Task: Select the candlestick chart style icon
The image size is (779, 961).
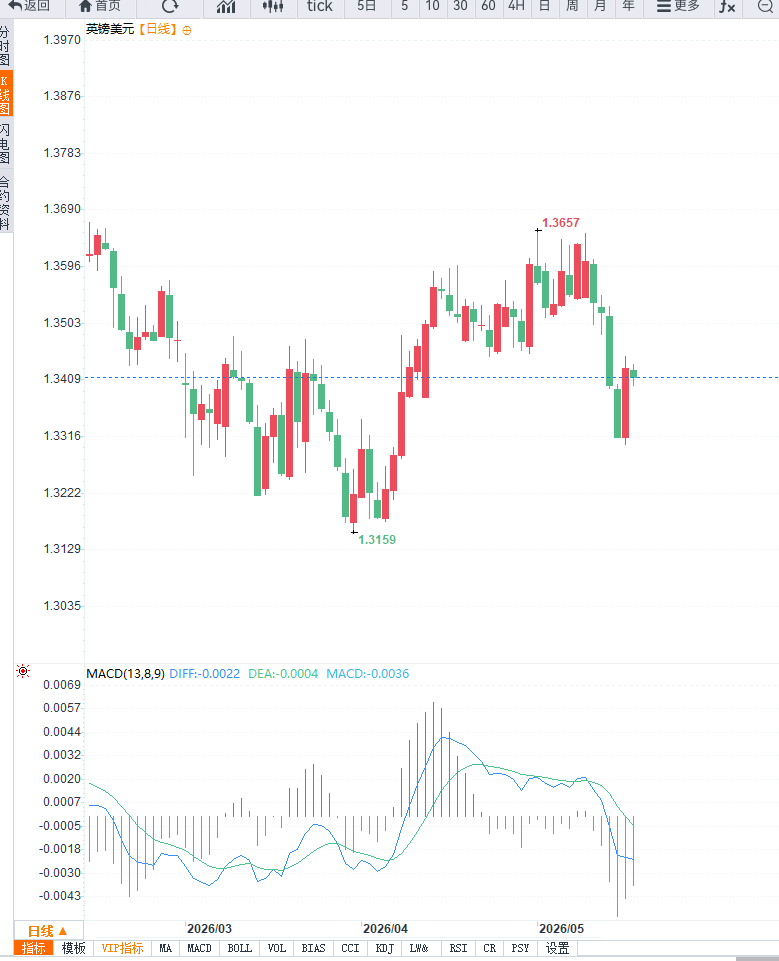Action: (273, 7)
